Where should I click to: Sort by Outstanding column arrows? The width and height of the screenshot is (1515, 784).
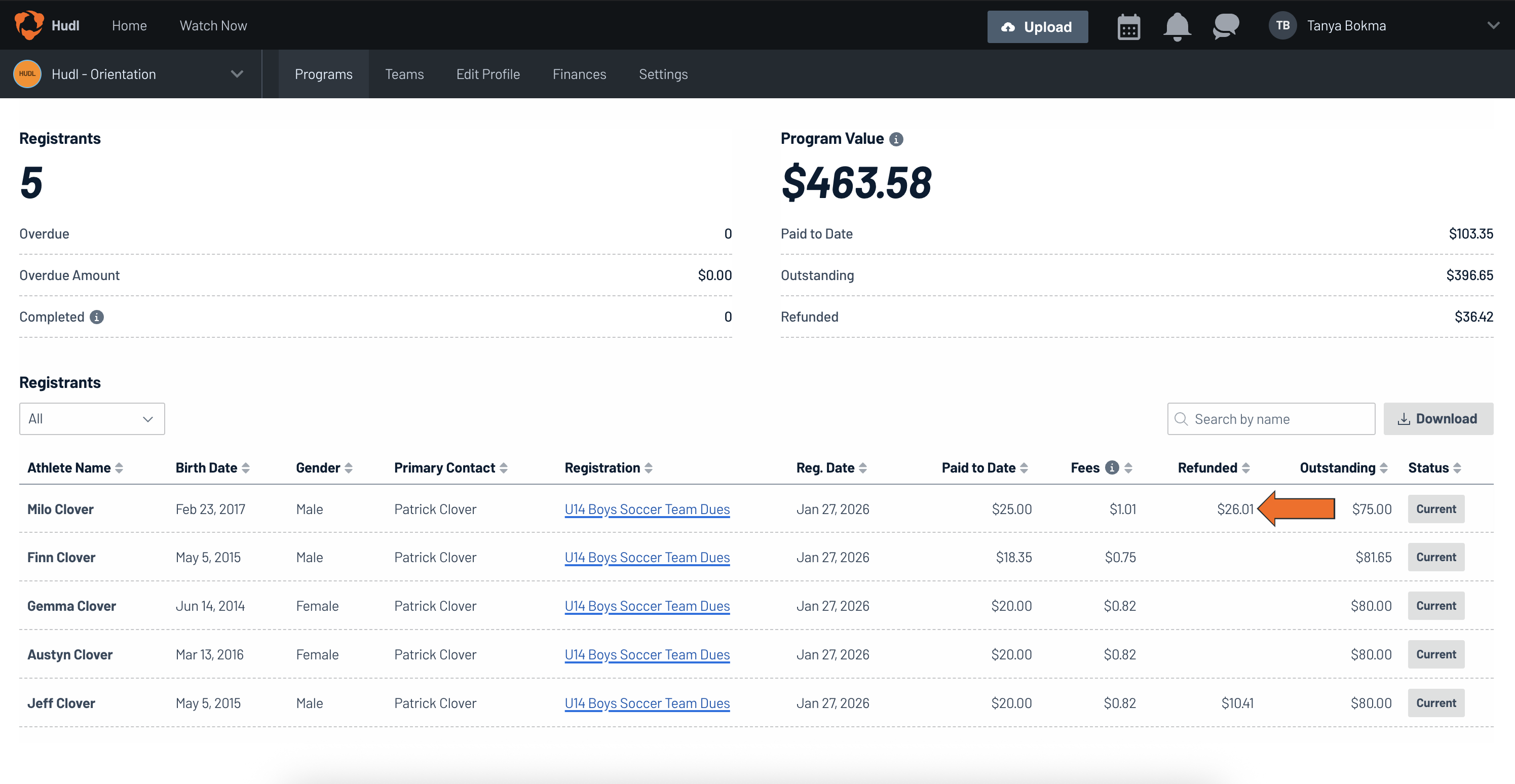[x=1383, y=468]
